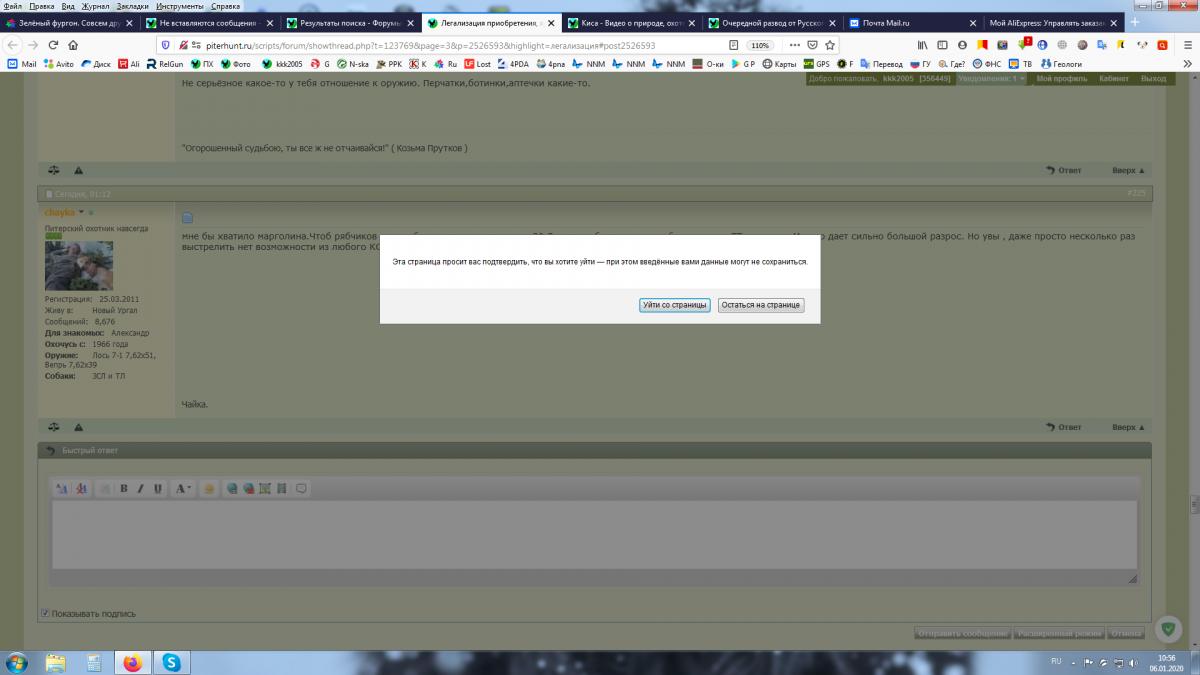Viewport: 1200px width, 675px height.
Task: Click the 110% zoom level indicator
Action: [x=761, y=45]
